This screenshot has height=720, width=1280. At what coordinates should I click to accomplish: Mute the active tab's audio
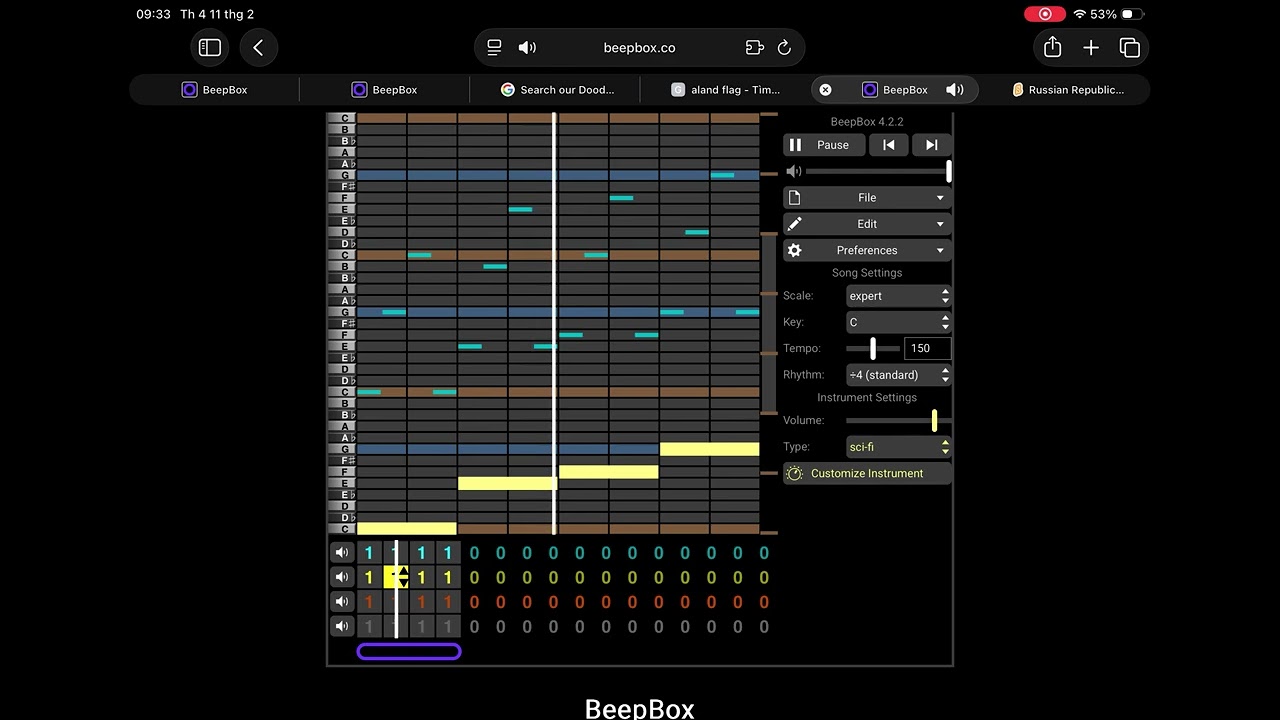point(955,90)
